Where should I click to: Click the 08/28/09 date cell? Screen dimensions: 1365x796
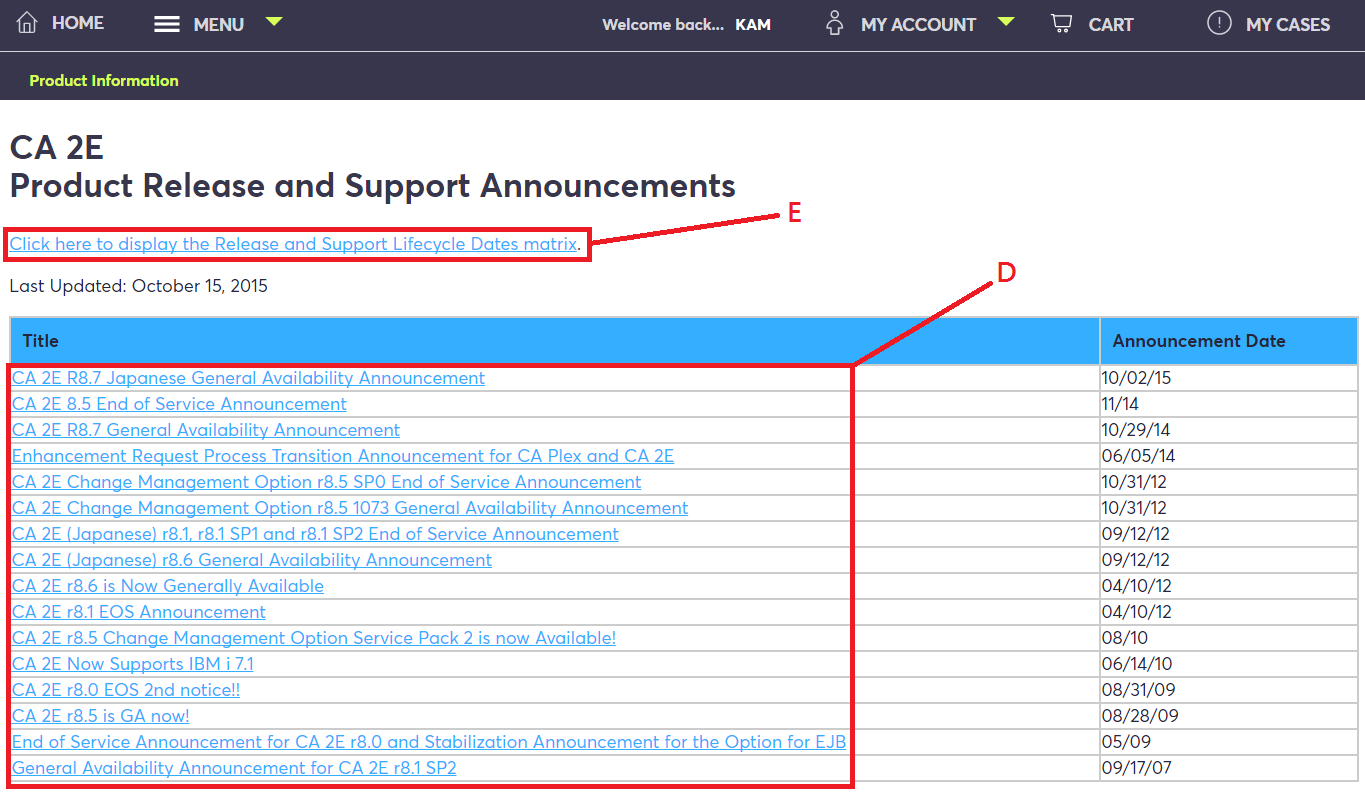(x=1229, y=716)
